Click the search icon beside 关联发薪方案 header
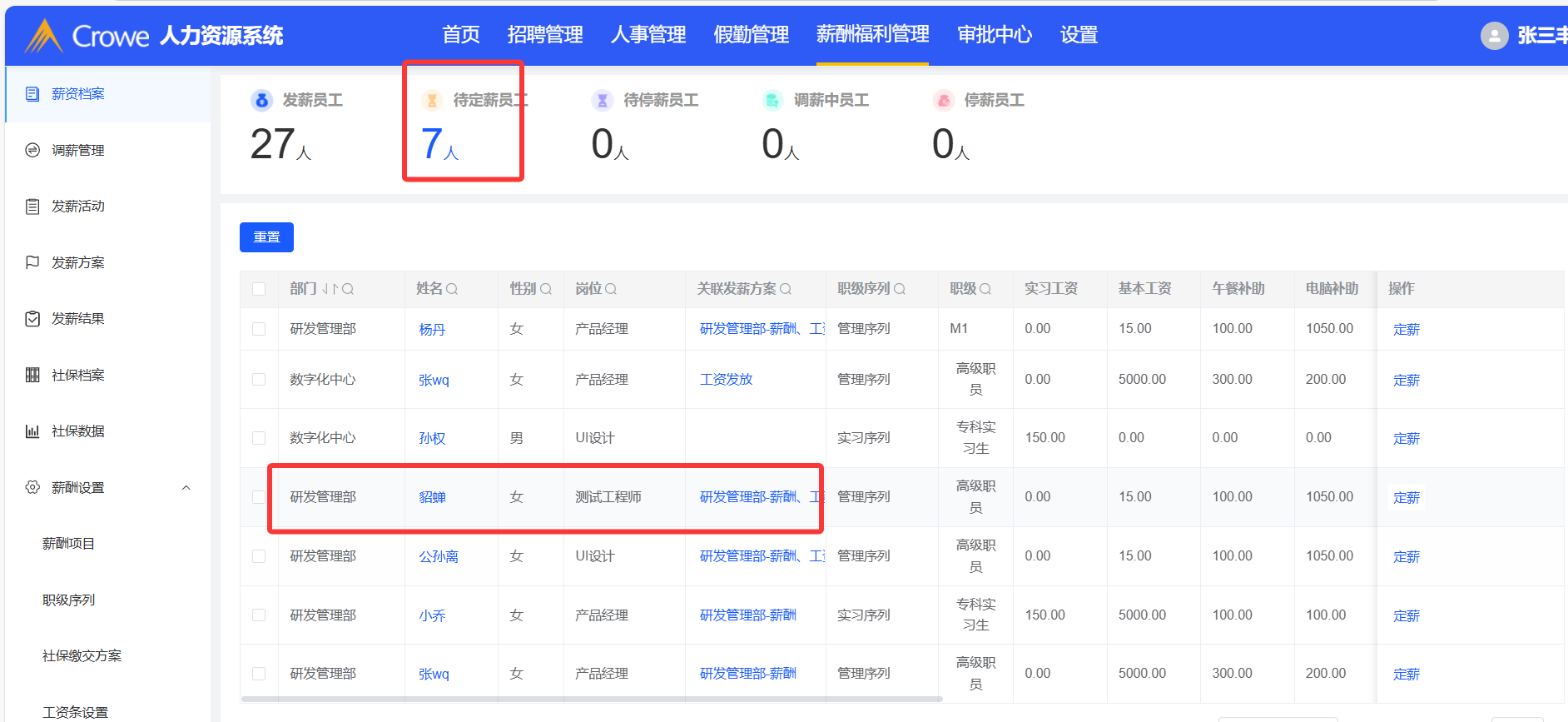 pos(786,289)
